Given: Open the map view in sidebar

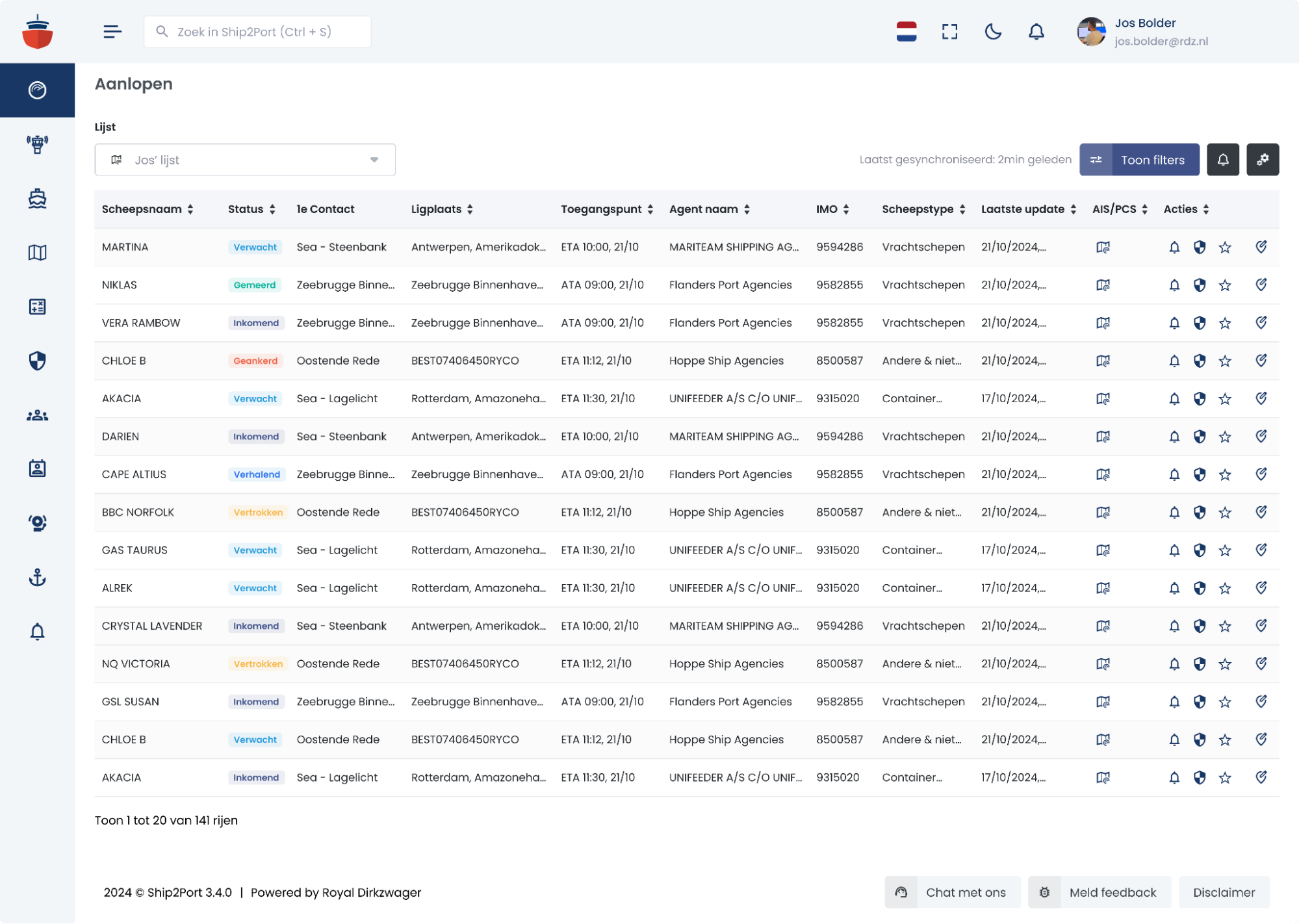Looking at the screenshot, I should coord(37,252).
